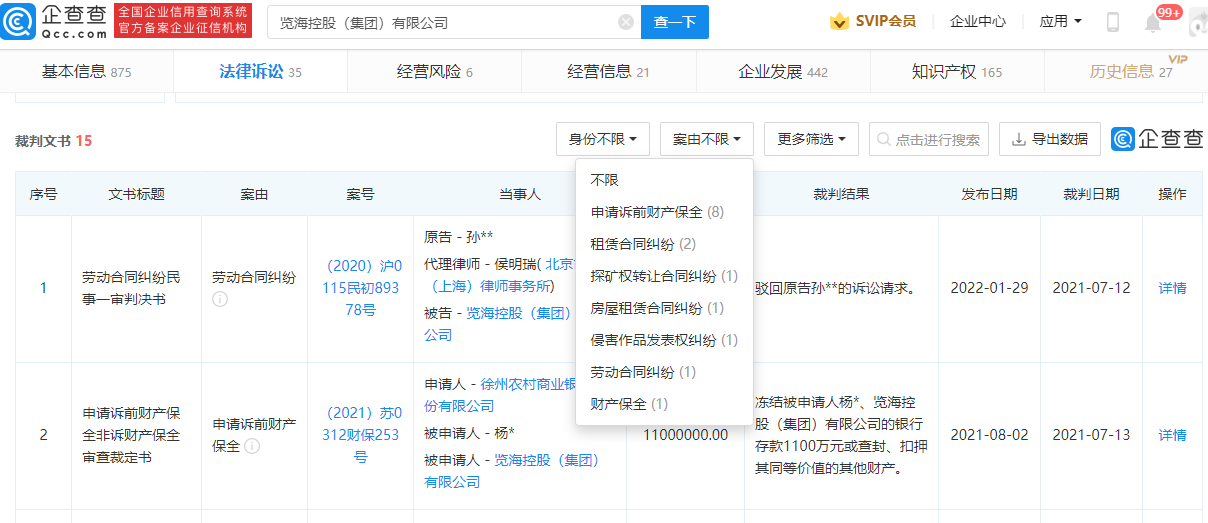This screenshot has width=1208, height=523.
Task: Click the date 2021-08-02
Action: tap(989, 435)
